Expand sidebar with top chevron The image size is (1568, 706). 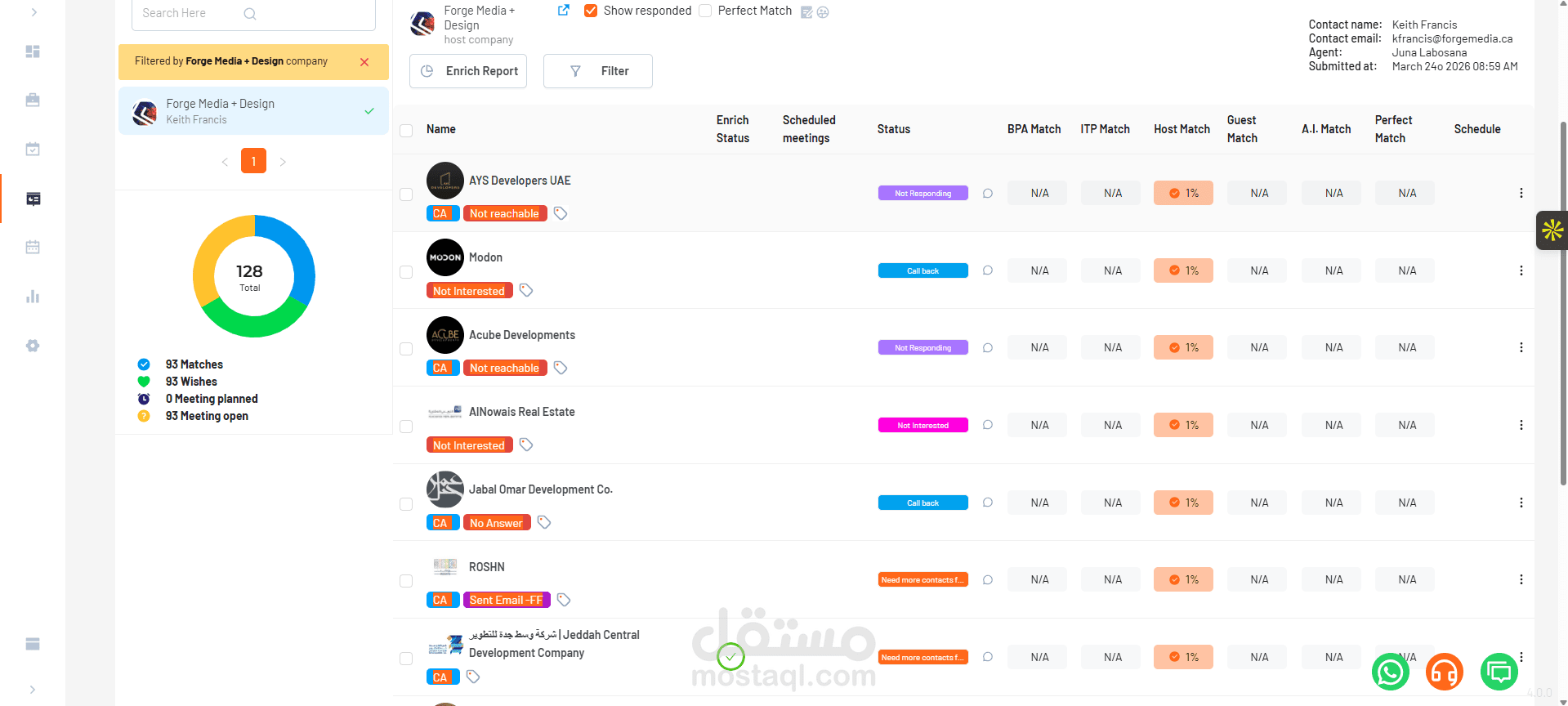[x=34, y=12]
